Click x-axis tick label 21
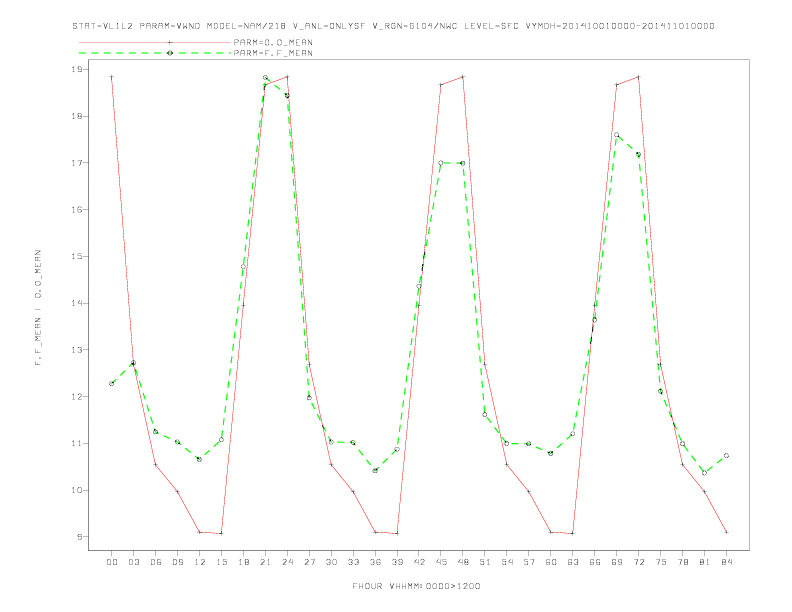Image resolution: width=792 pixels, height=612 pixels. pos(265,562)
